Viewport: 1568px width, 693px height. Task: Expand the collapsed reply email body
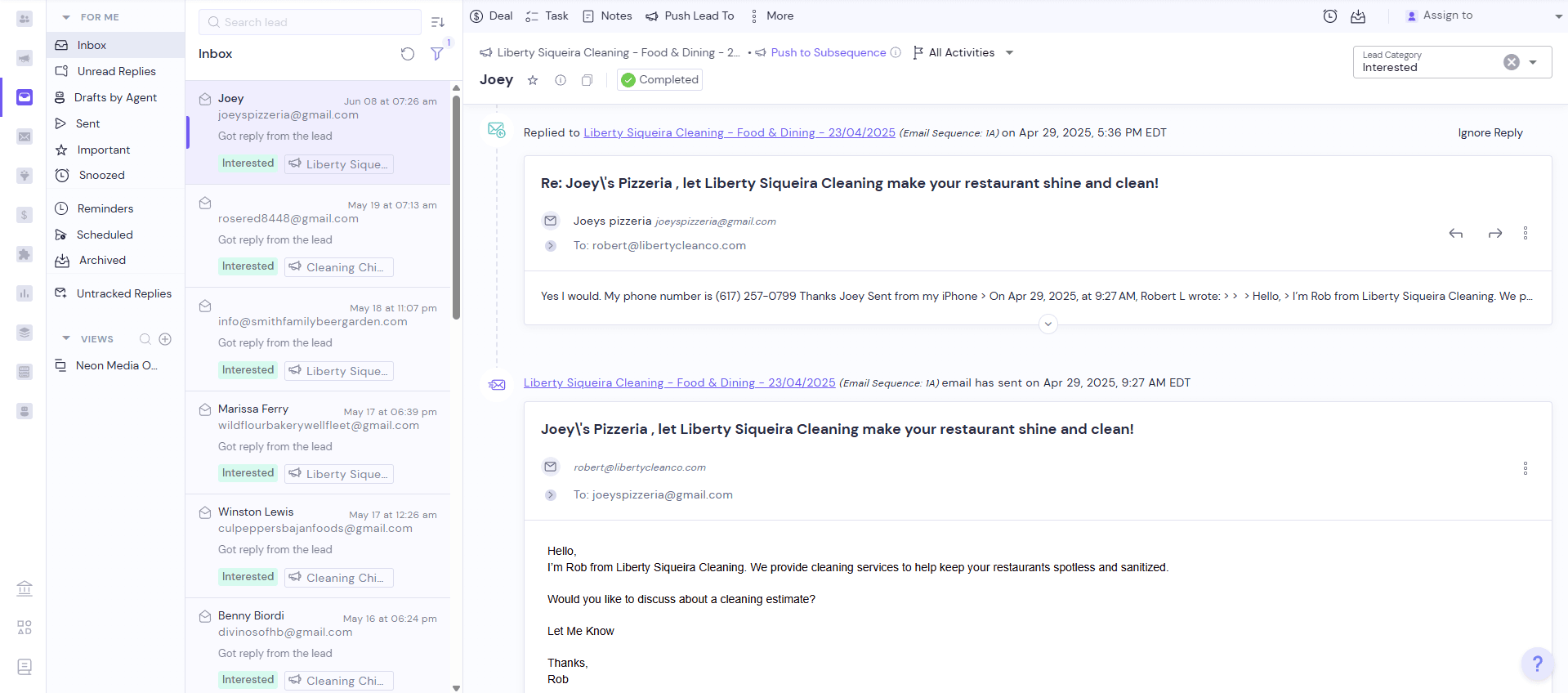coord(1048,324)
